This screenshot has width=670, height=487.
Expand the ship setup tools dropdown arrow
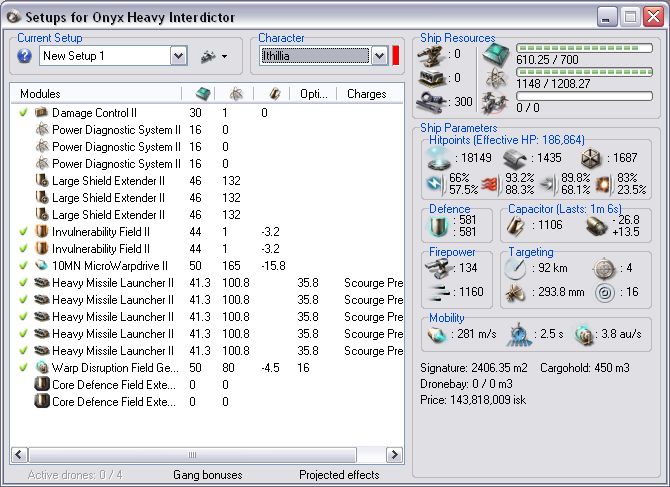[224, 56]
